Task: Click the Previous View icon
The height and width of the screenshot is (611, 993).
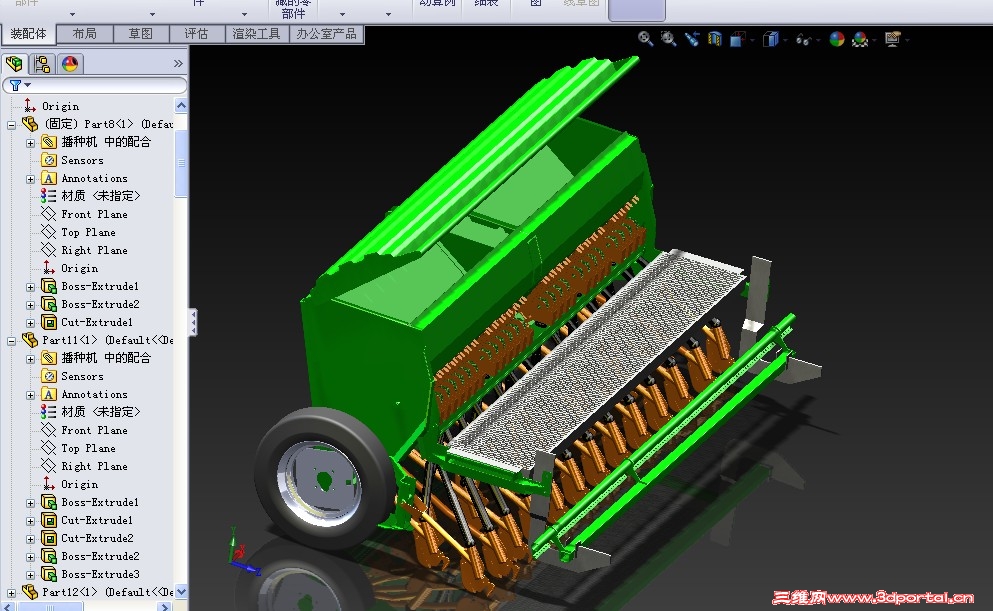Action: (x=692, y=39)
